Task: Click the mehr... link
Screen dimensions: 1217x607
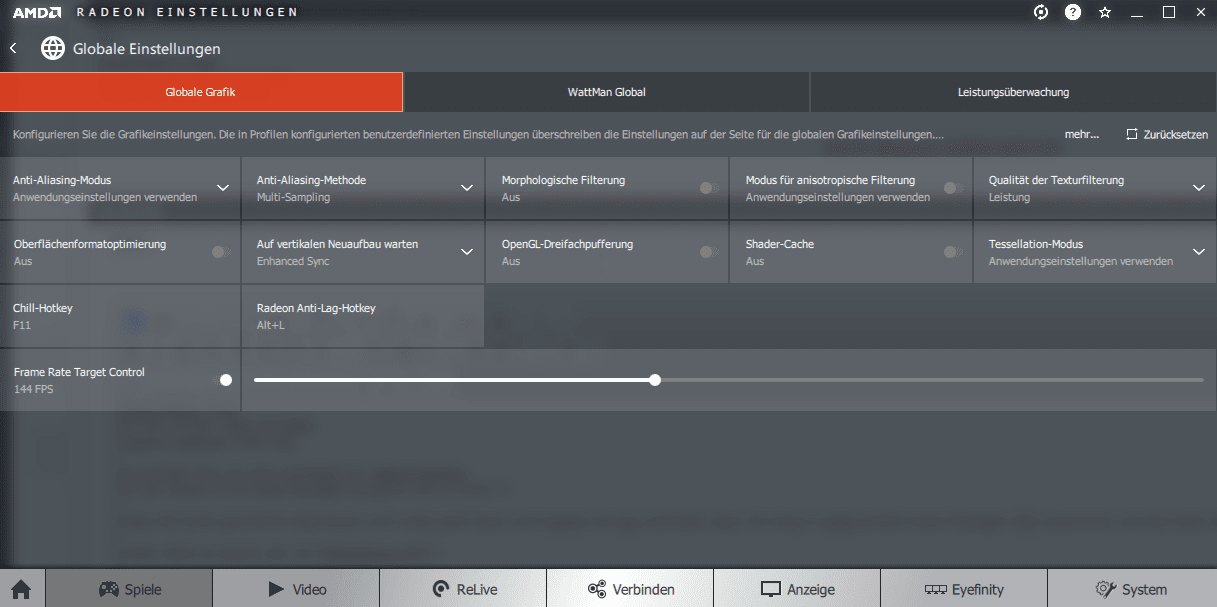Action: point(1082,134)
